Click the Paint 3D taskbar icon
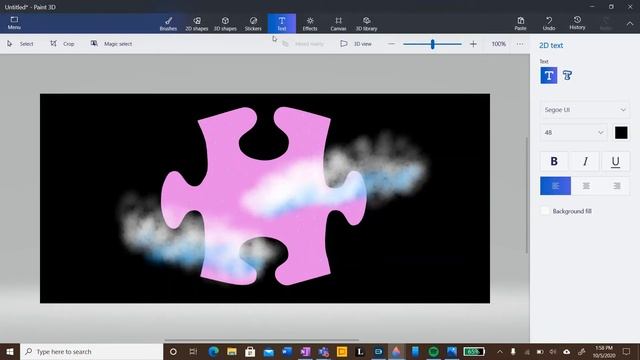The height and width of the screenshot is (360, 640). click(x=396, y=351)
